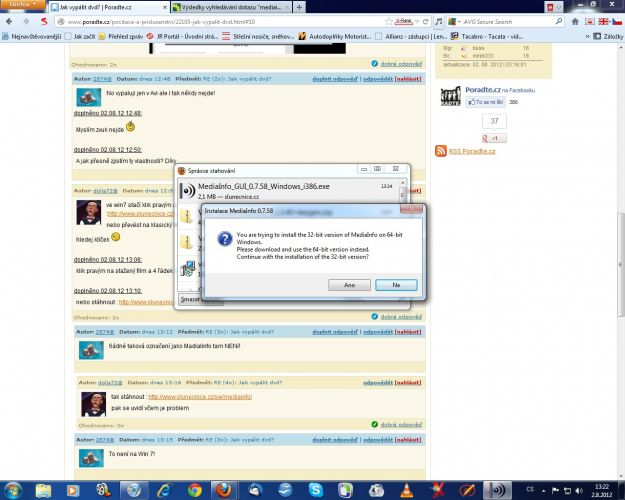
Task: Open the Záložky bookmarks menu
Action: coord(609,36)
